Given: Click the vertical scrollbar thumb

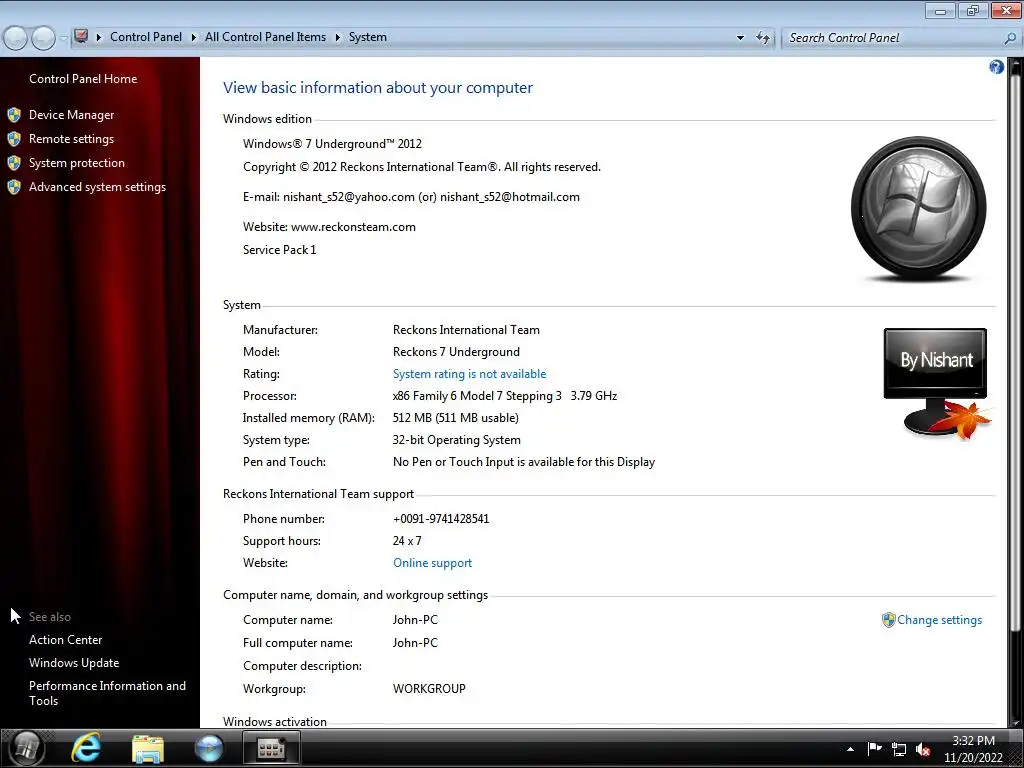Looking at the screenshot, I should pos(1016,353).
